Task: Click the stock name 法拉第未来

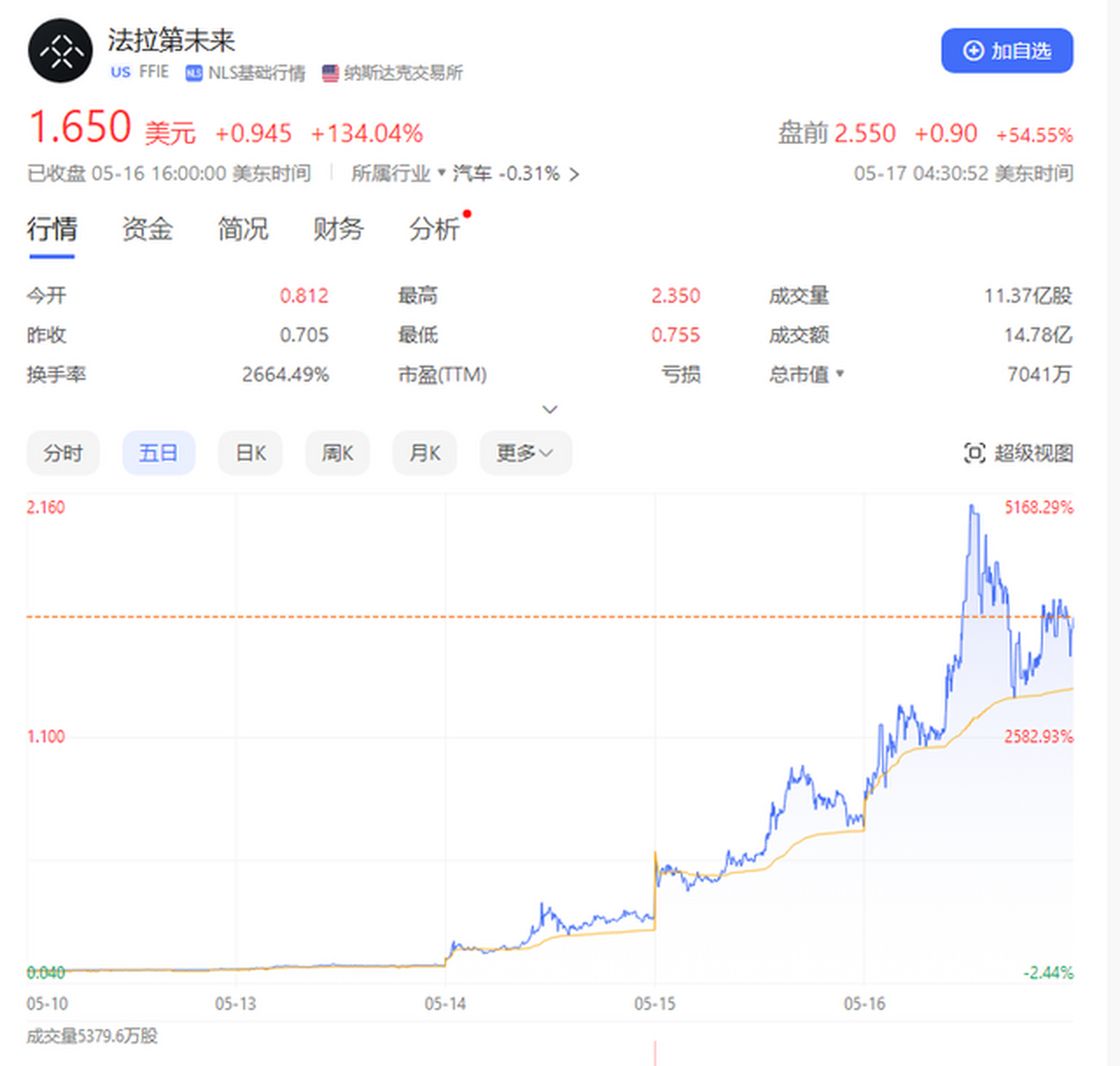Action: 172,40
